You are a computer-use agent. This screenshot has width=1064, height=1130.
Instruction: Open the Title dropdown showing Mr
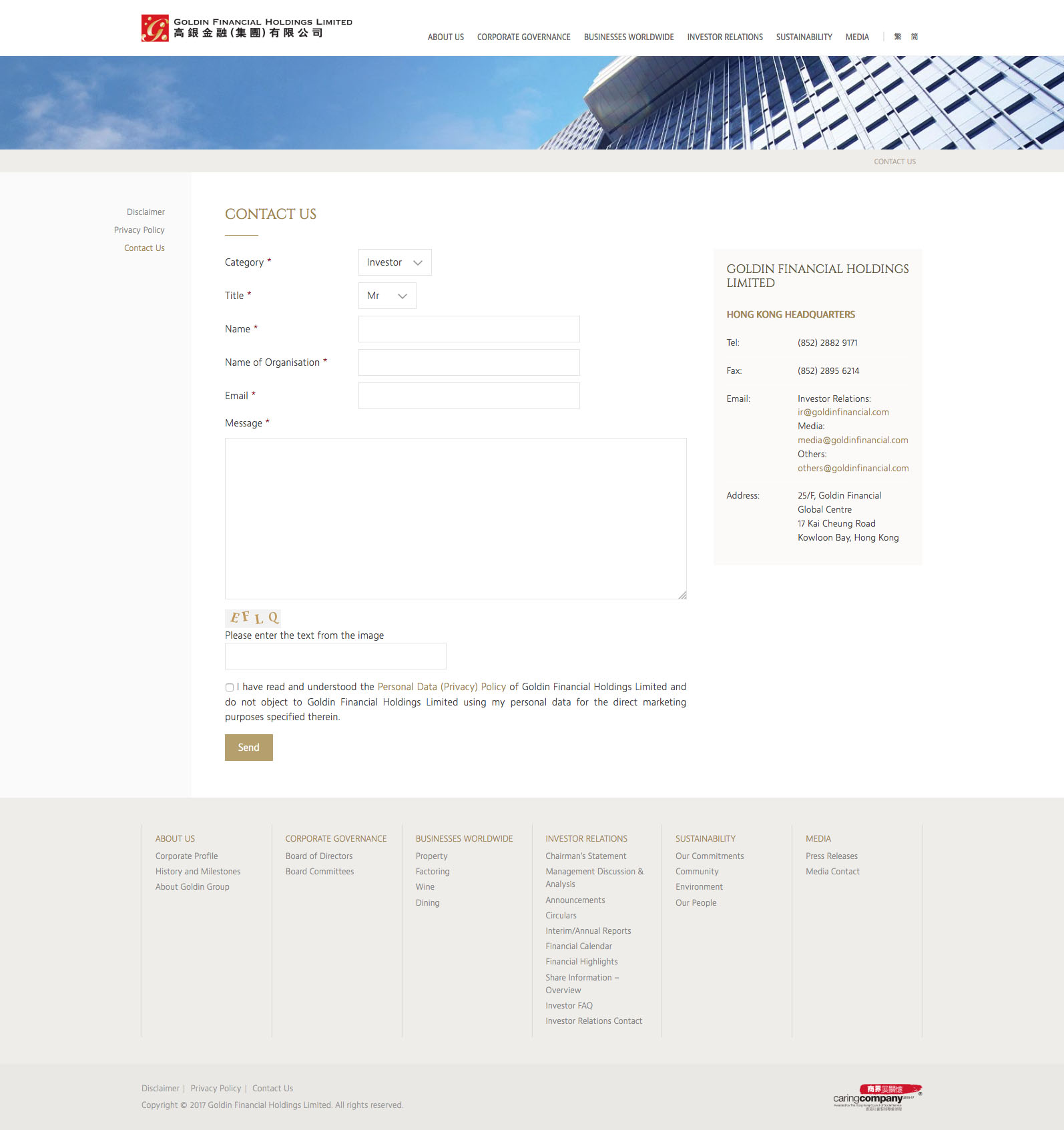[387, 296]
